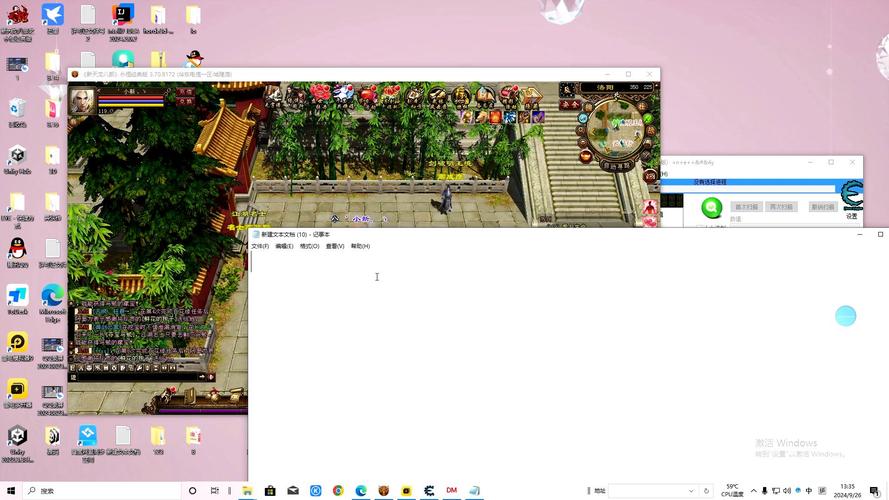This screenshot has width=889, height=500.
Task: Click the white crane icon in game top bar
Action: pos(344,94)
